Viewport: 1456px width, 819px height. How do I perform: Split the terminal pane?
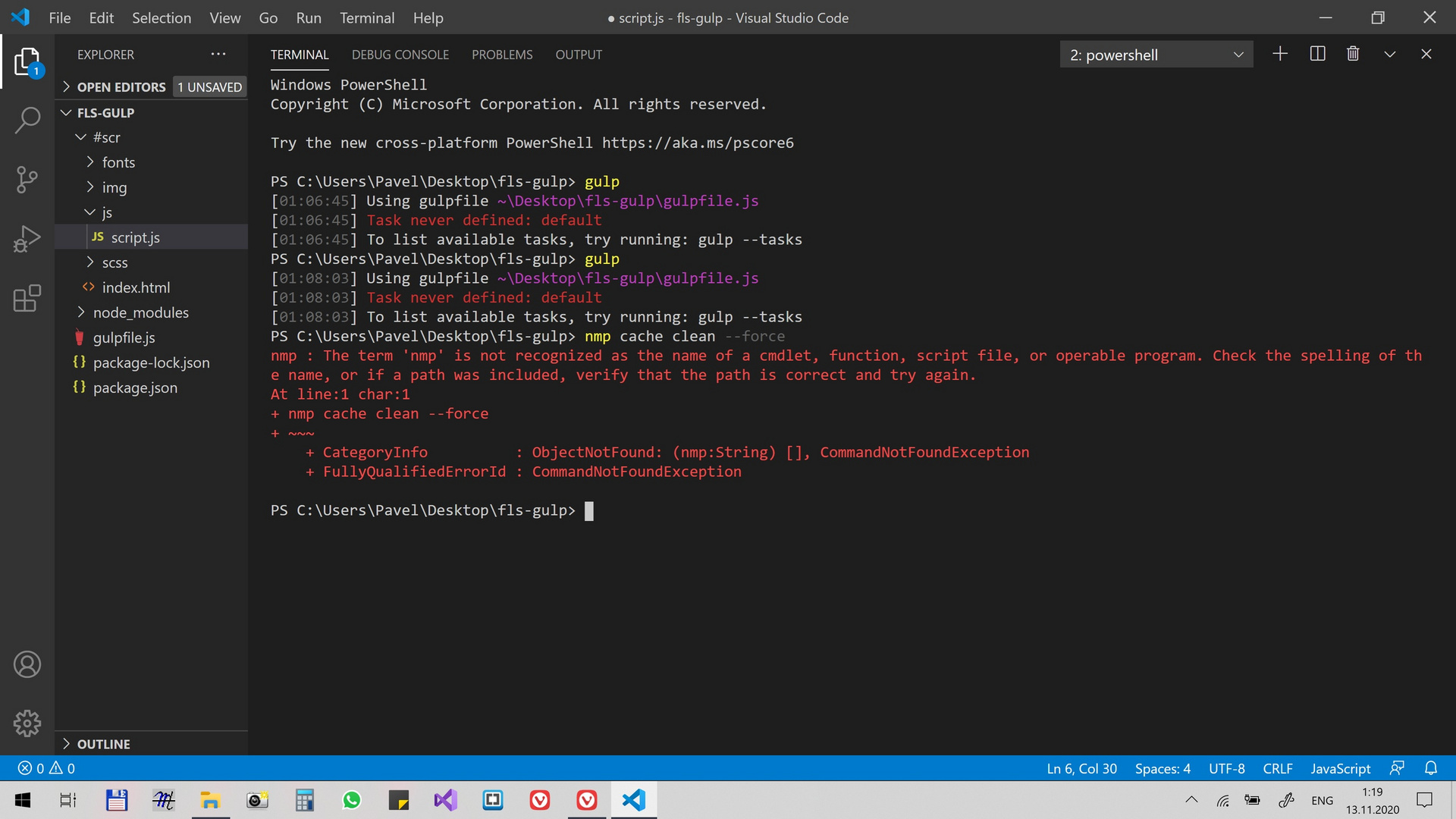pos(1317,54)
